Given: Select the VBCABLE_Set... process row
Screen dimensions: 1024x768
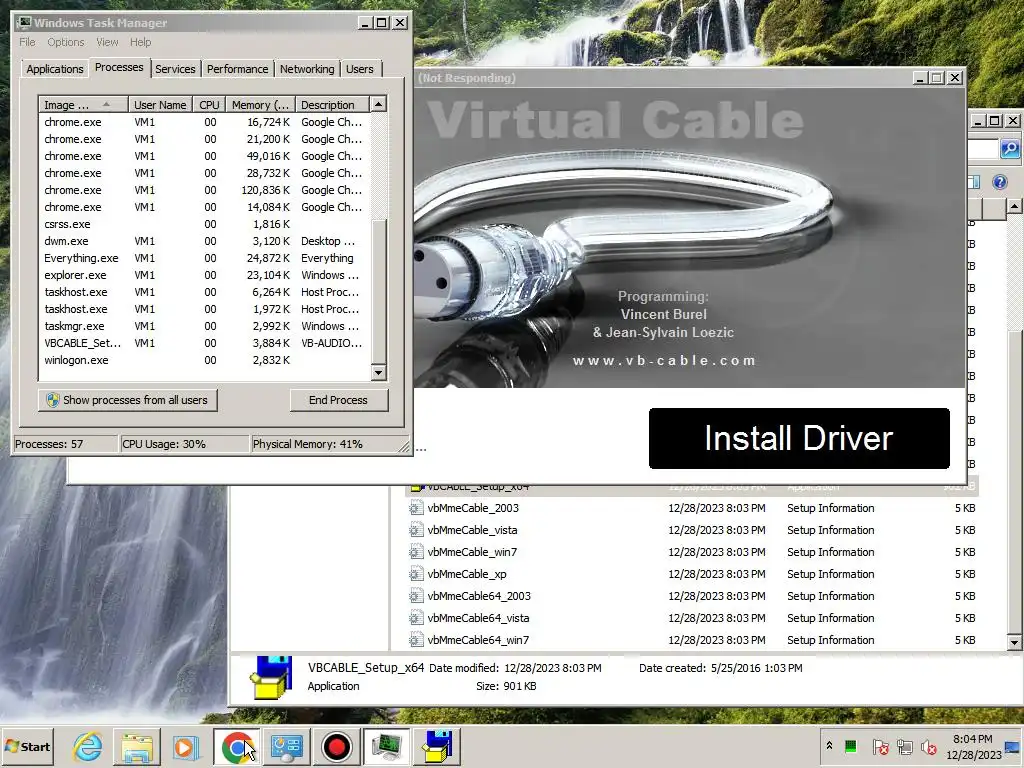Looking at the screenshot, I should 204,343.
